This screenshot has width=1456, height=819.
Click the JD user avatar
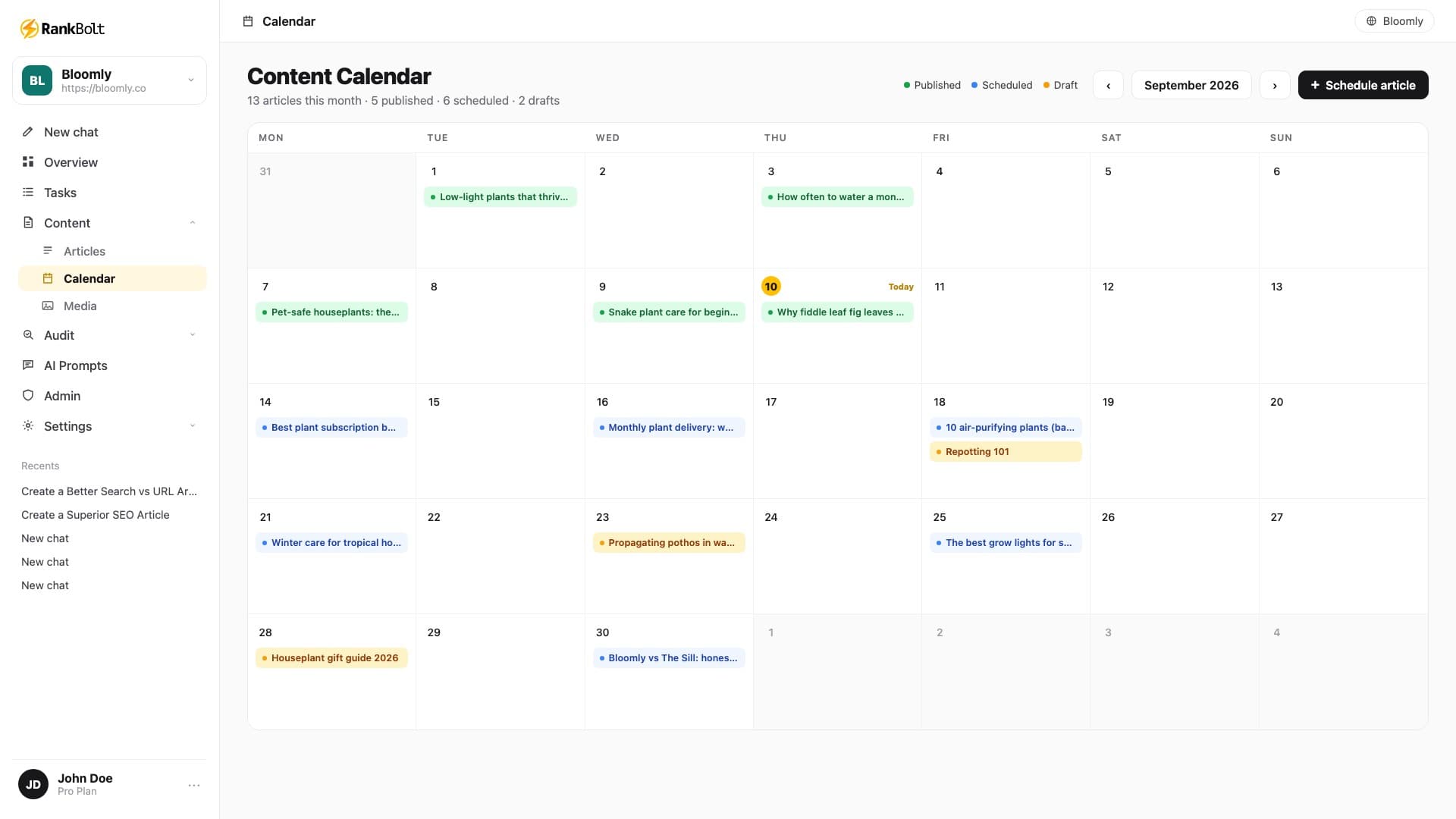point(33,784)
